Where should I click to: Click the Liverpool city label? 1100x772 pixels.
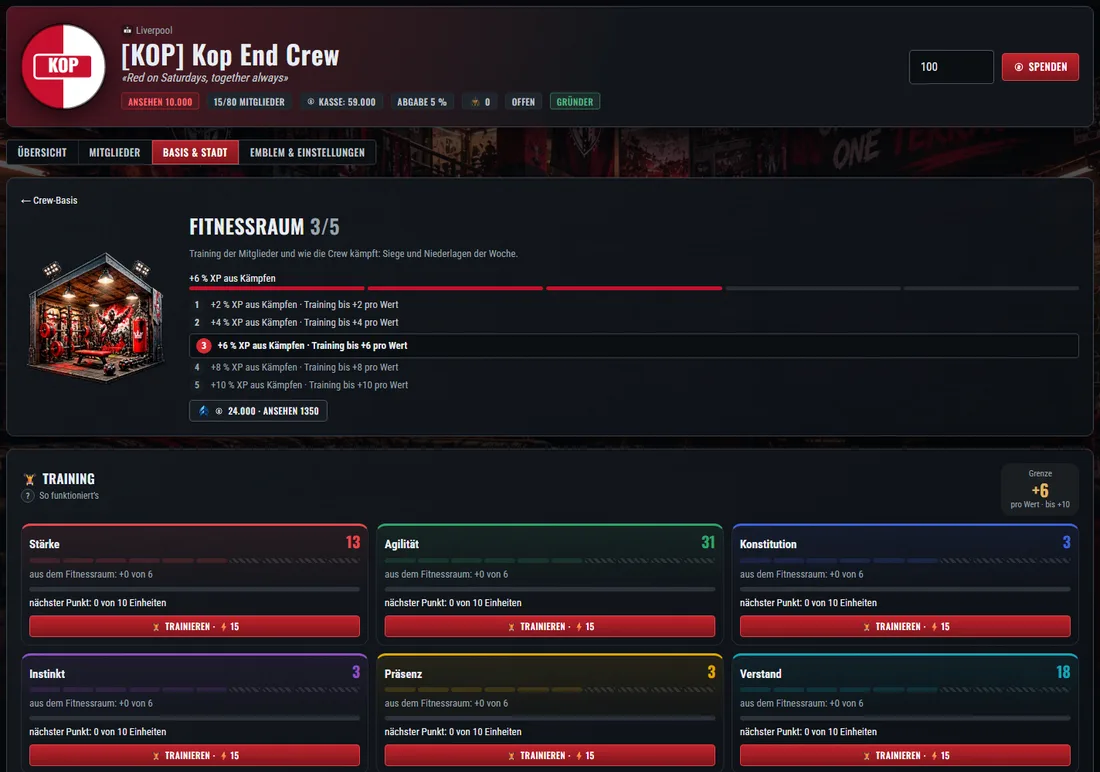148,30
